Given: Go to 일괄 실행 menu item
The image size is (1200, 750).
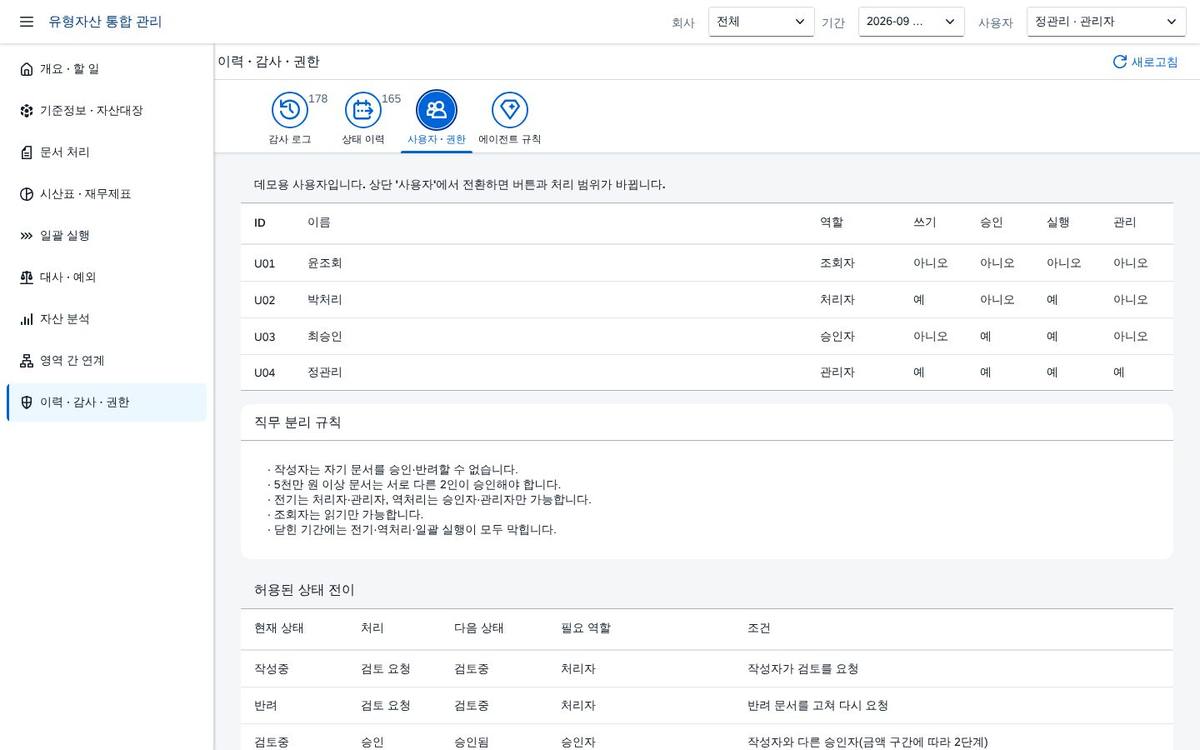Looking at the screenshot, I should point(106,236).
